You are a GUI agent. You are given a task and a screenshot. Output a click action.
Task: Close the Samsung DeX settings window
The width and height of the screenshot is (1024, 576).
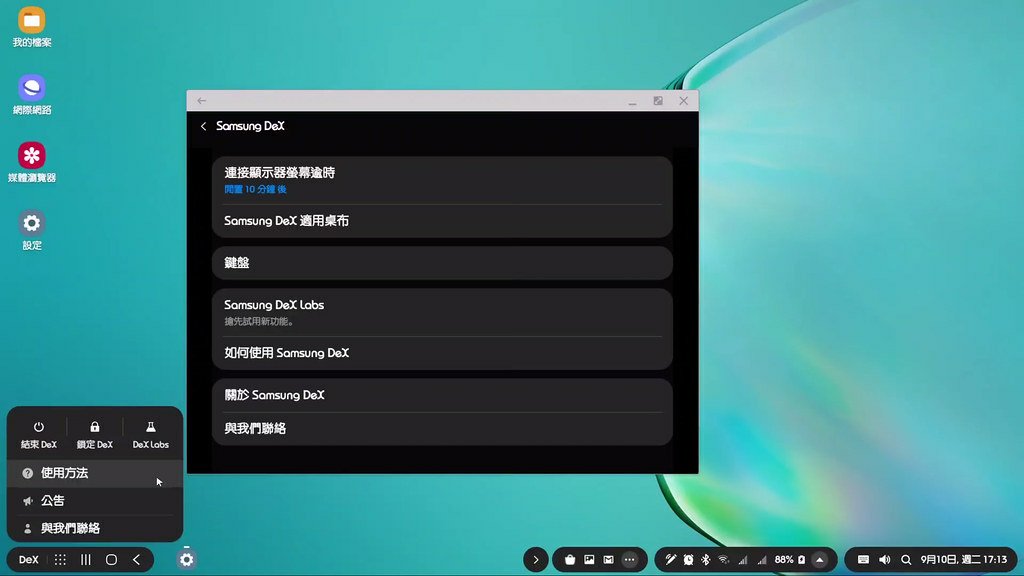tap(683, 101)
